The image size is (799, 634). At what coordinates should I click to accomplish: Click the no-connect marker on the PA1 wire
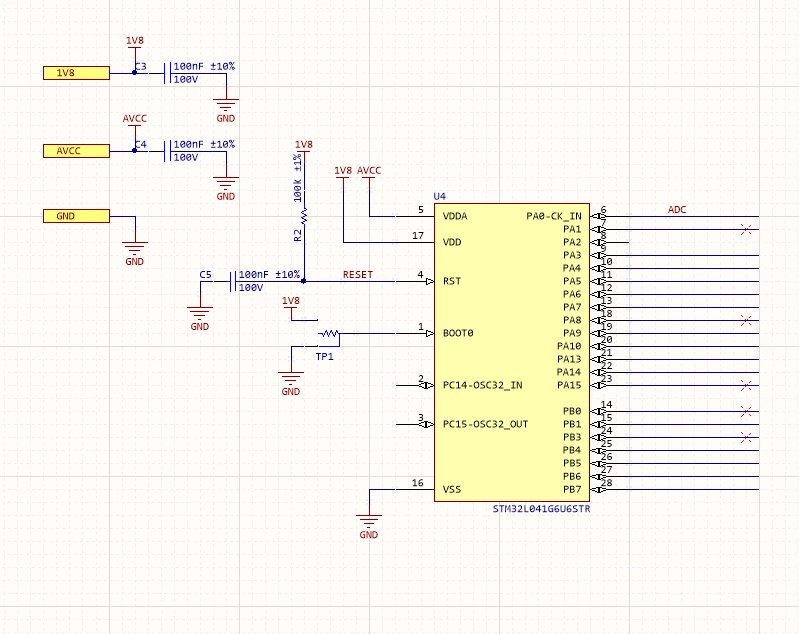coord(746,229)
